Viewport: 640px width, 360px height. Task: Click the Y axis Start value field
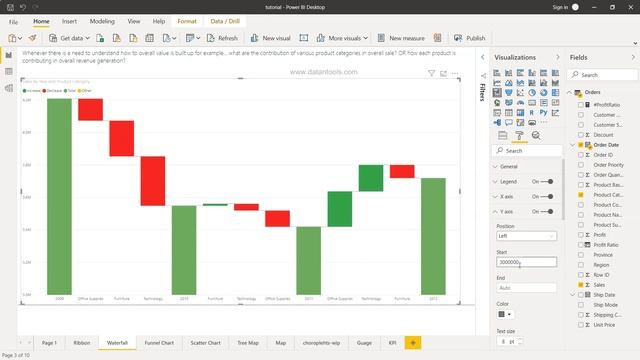click(x=527, y=262)
